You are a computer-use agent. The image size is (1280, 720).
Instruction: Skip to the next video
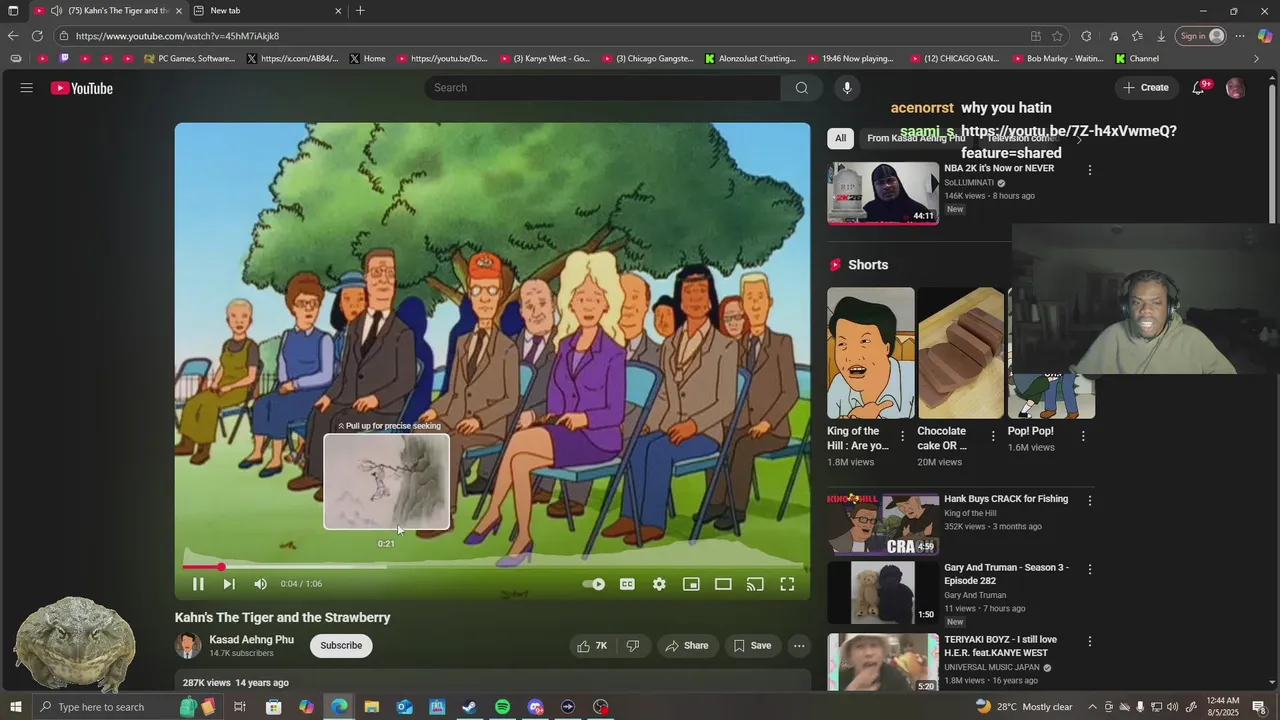click(229, 584)
